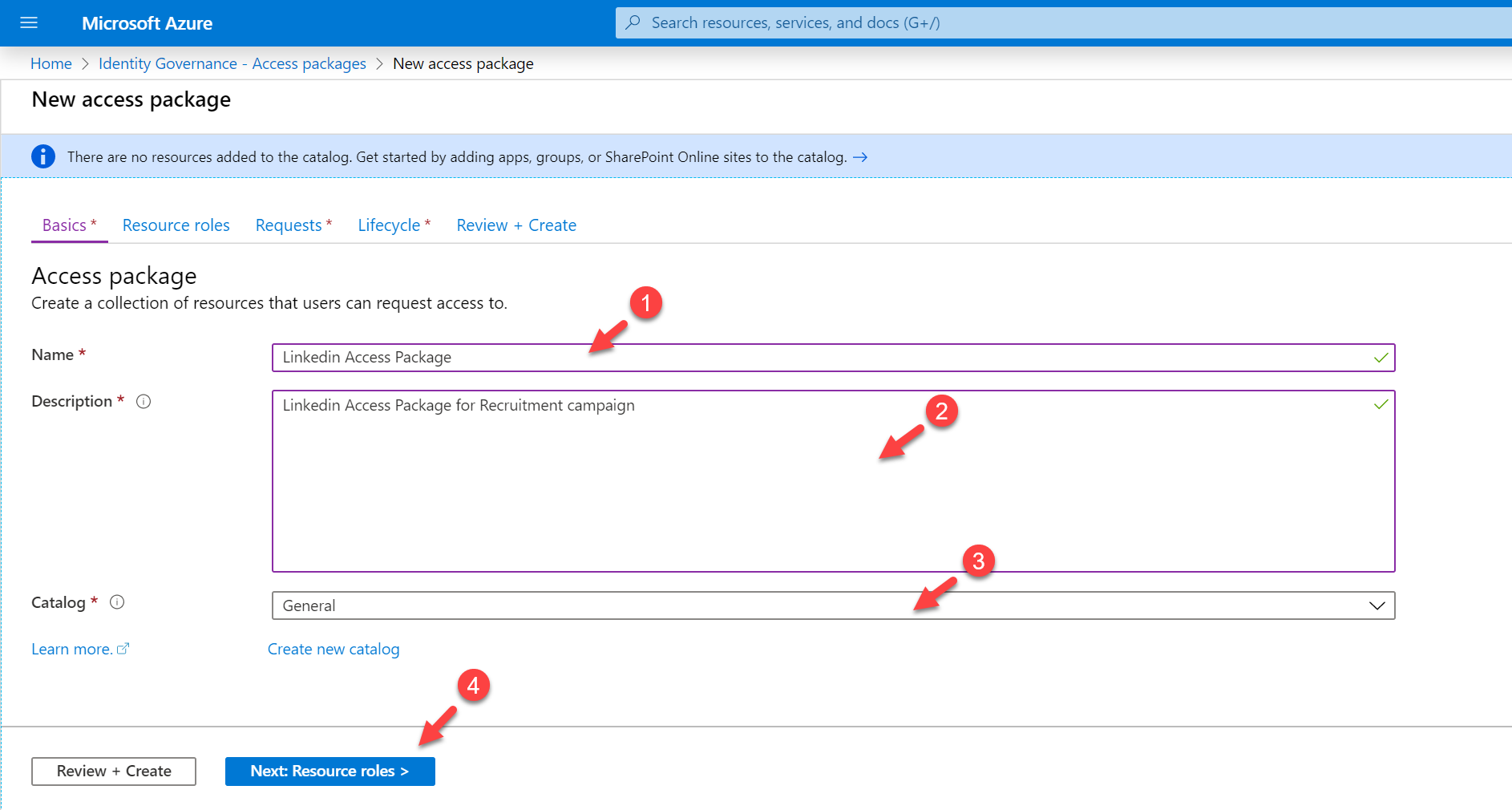Open the Create new catalog link
This screenshot has height=810, width=1512.
point(334,649)
